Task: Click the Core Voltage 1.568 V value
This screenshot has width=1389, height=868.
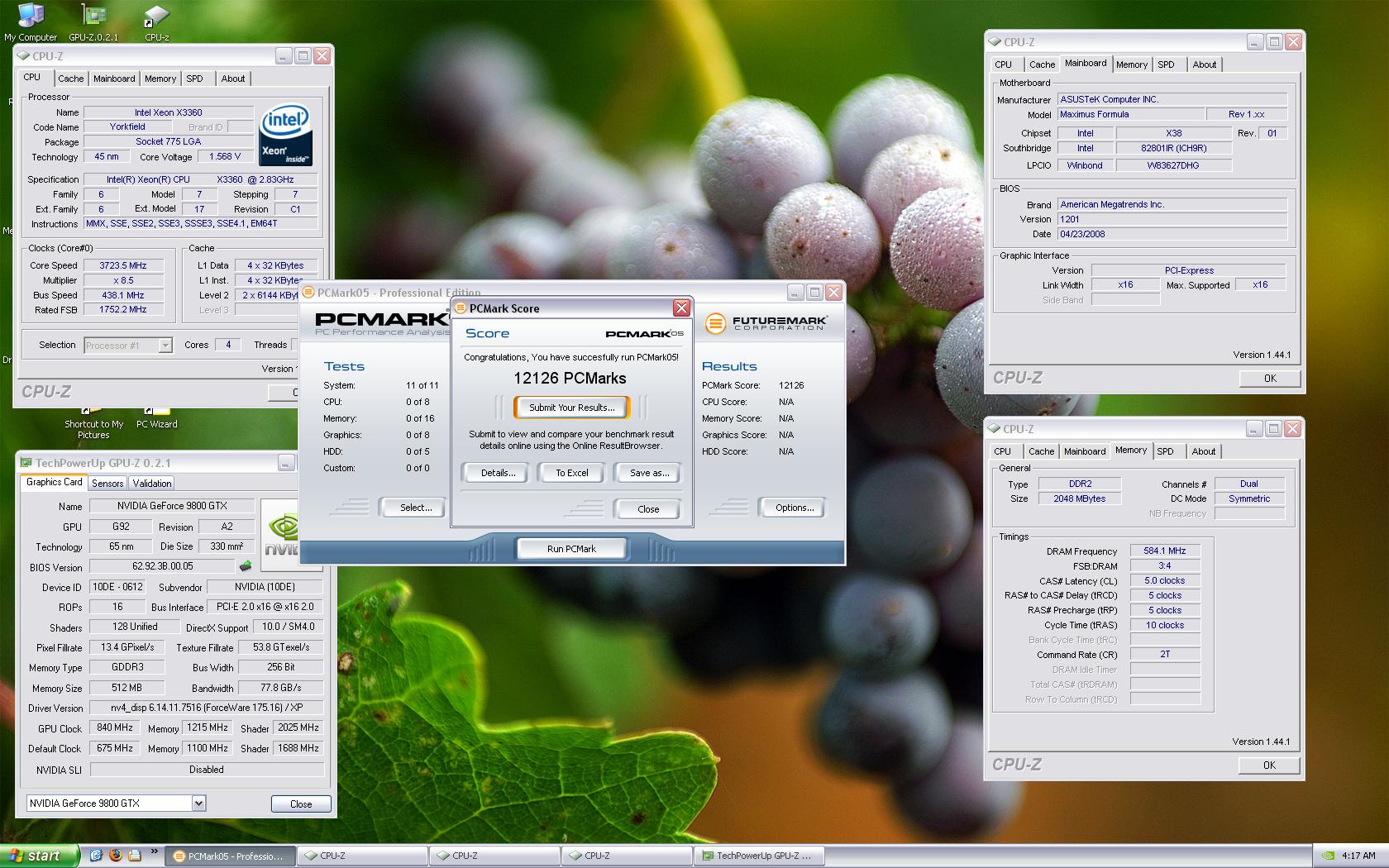Action: (x=225, y=156)
